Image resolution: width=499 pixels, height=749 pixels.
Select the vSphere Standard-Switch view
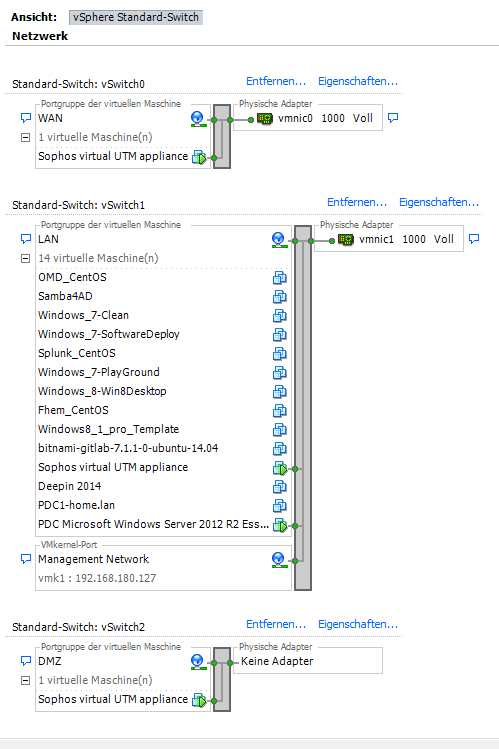click(136, 17)
